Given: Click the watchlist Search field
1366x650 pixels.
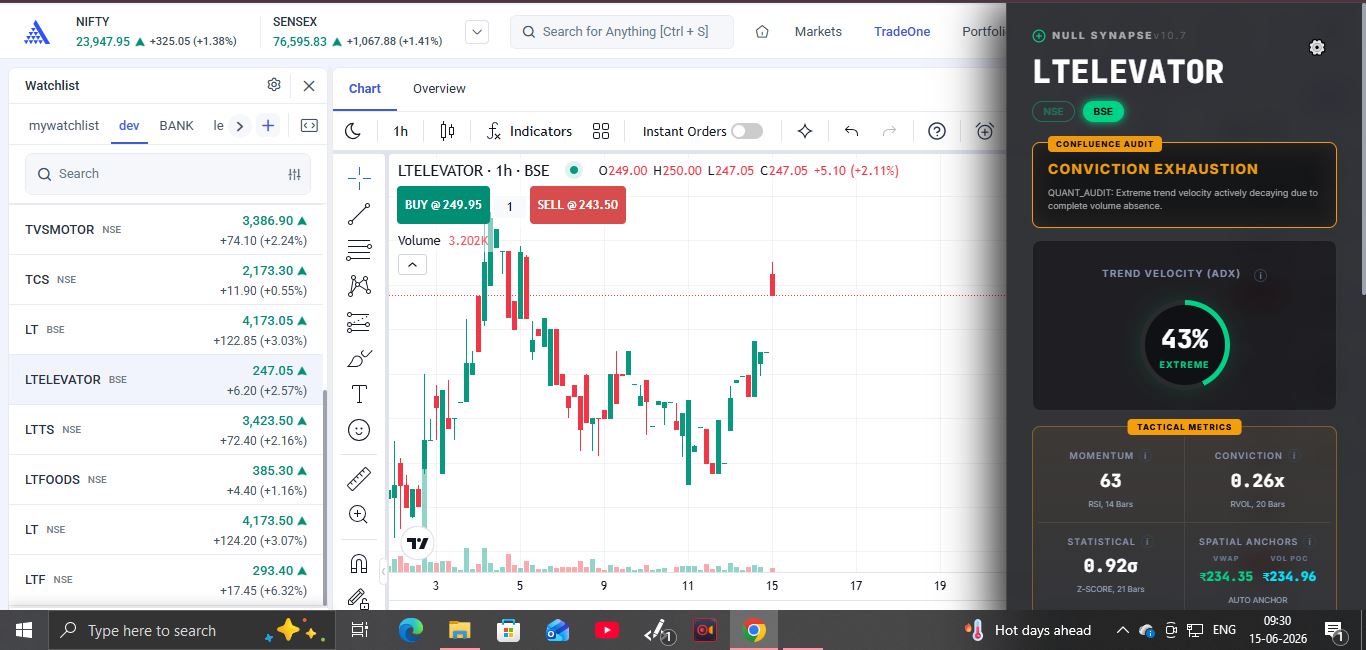Looking at the screenshot, I should (168, 174).
